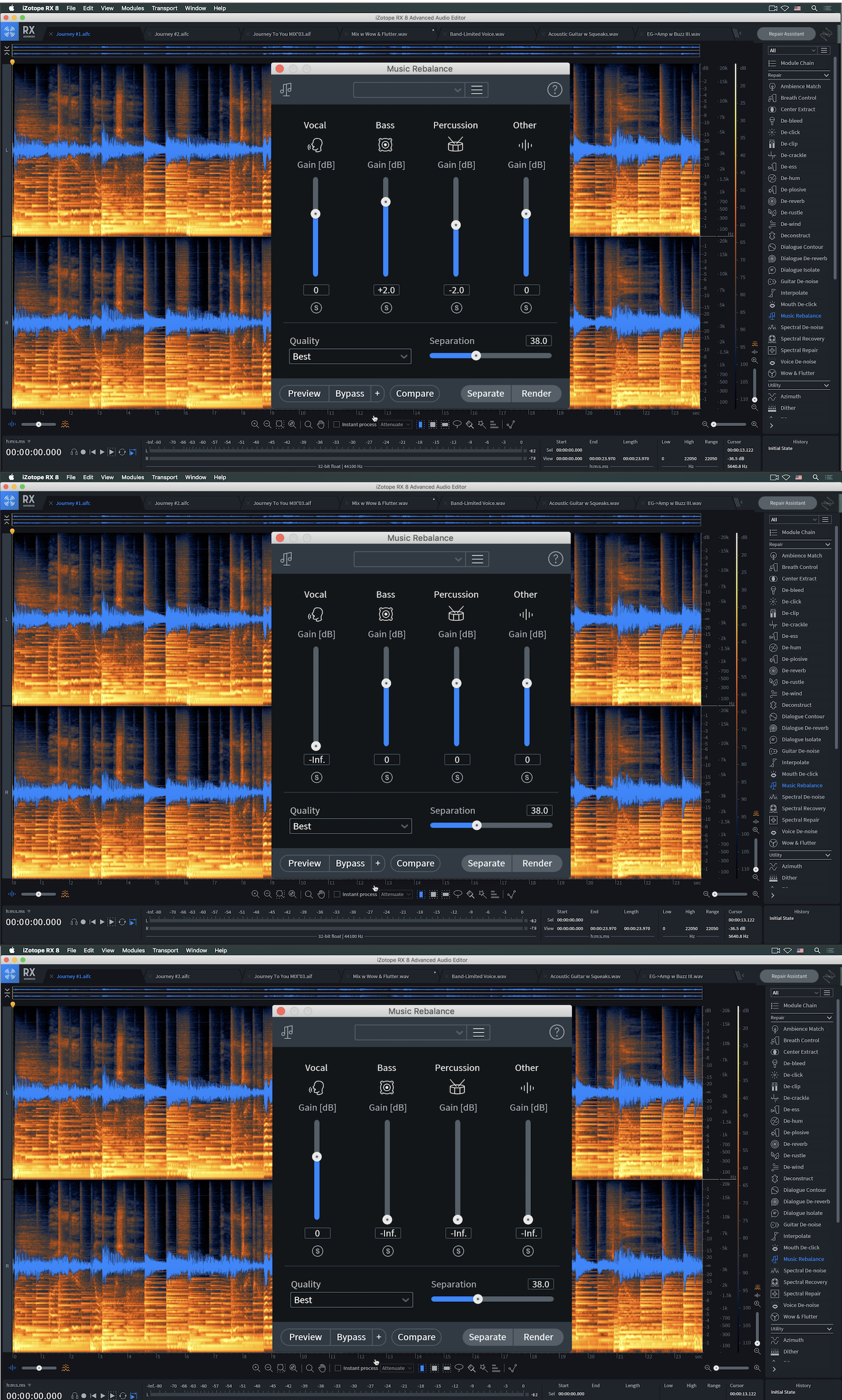
Task: Click Compare button in top Music Rebalance
Action: click(415, 393)
